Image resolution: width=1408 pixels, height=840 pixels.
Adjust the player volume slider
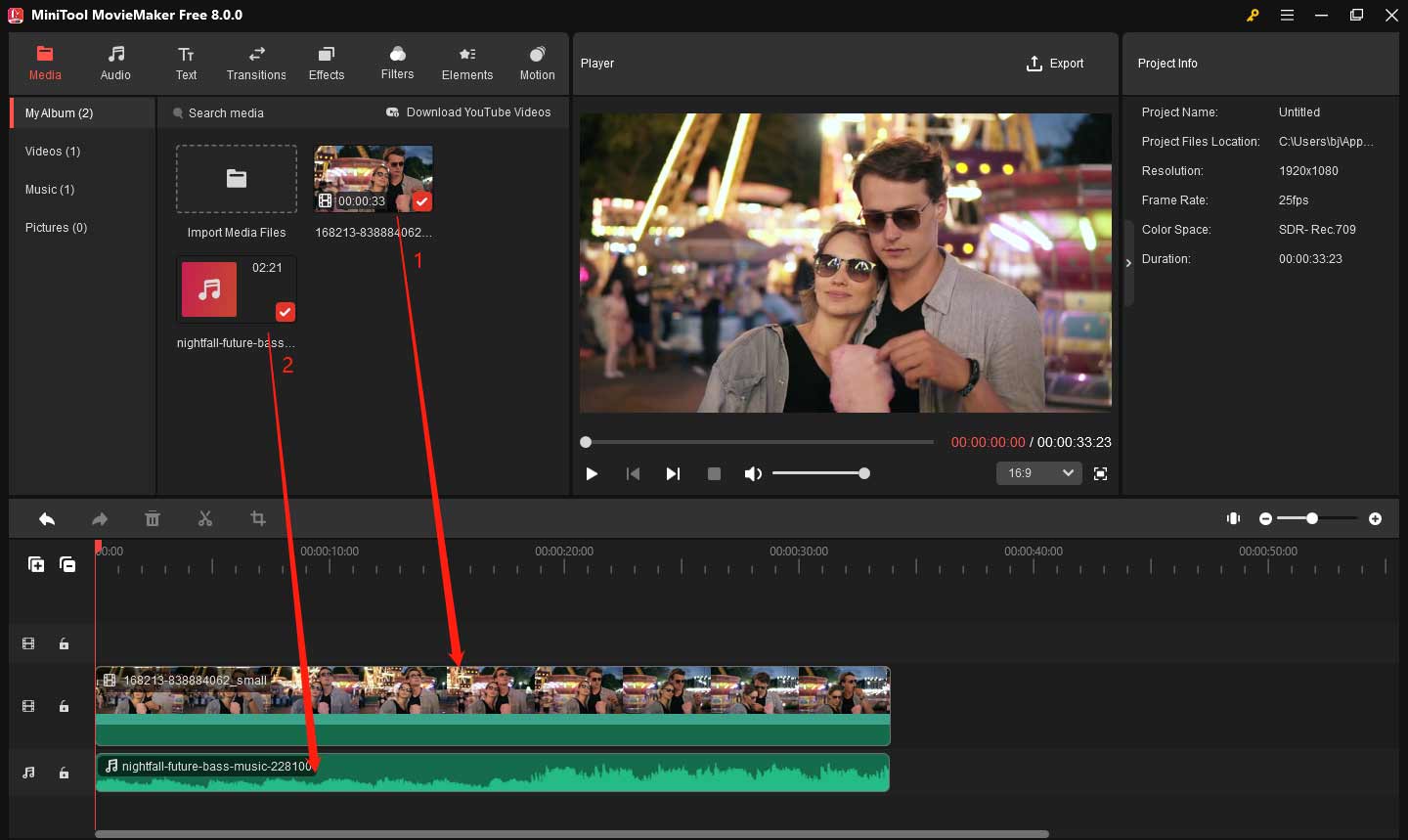click(820, 473)
